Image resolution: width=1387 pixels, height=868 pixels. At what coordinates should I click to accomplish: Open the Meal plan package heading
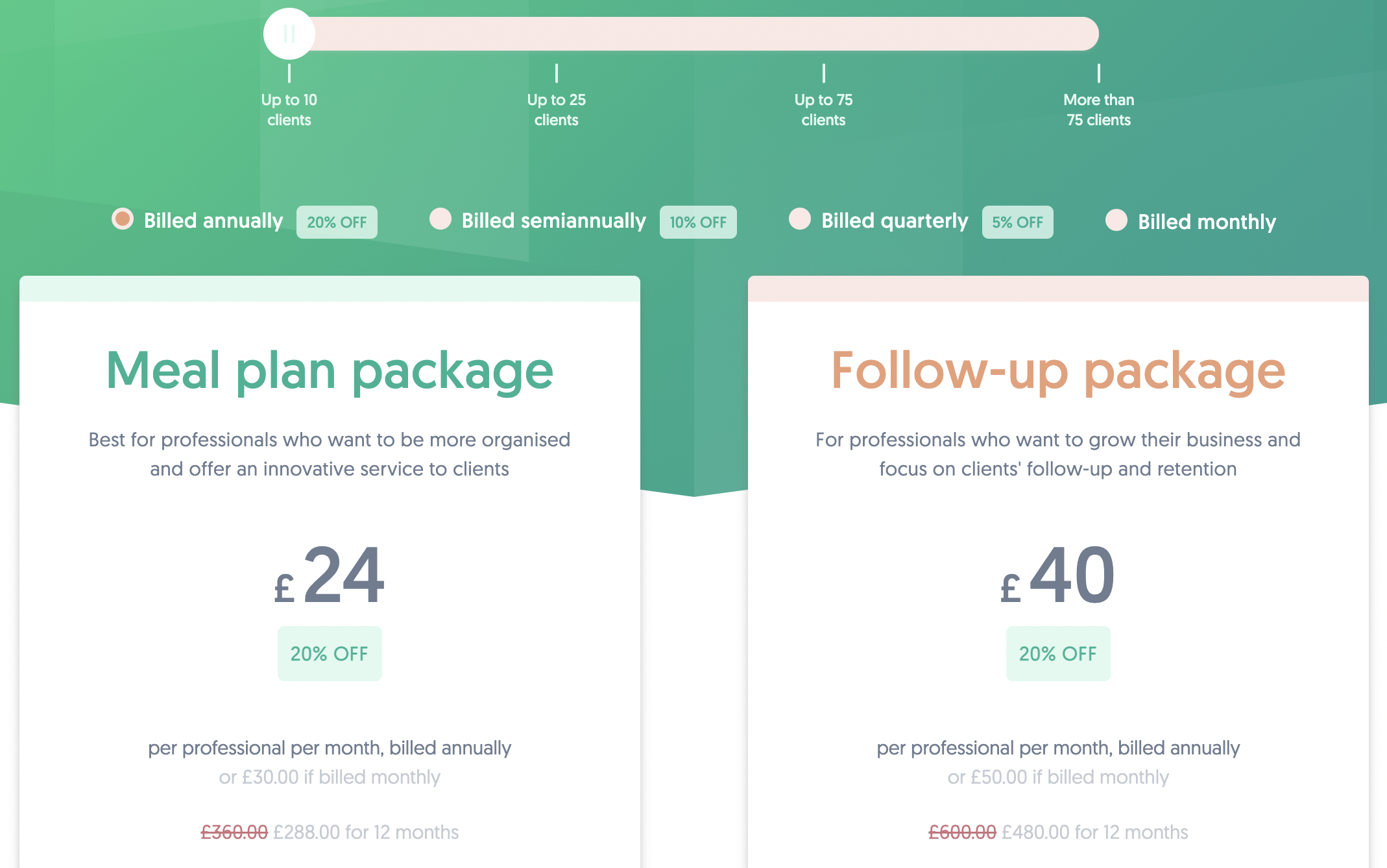click(x=330, y=371)
